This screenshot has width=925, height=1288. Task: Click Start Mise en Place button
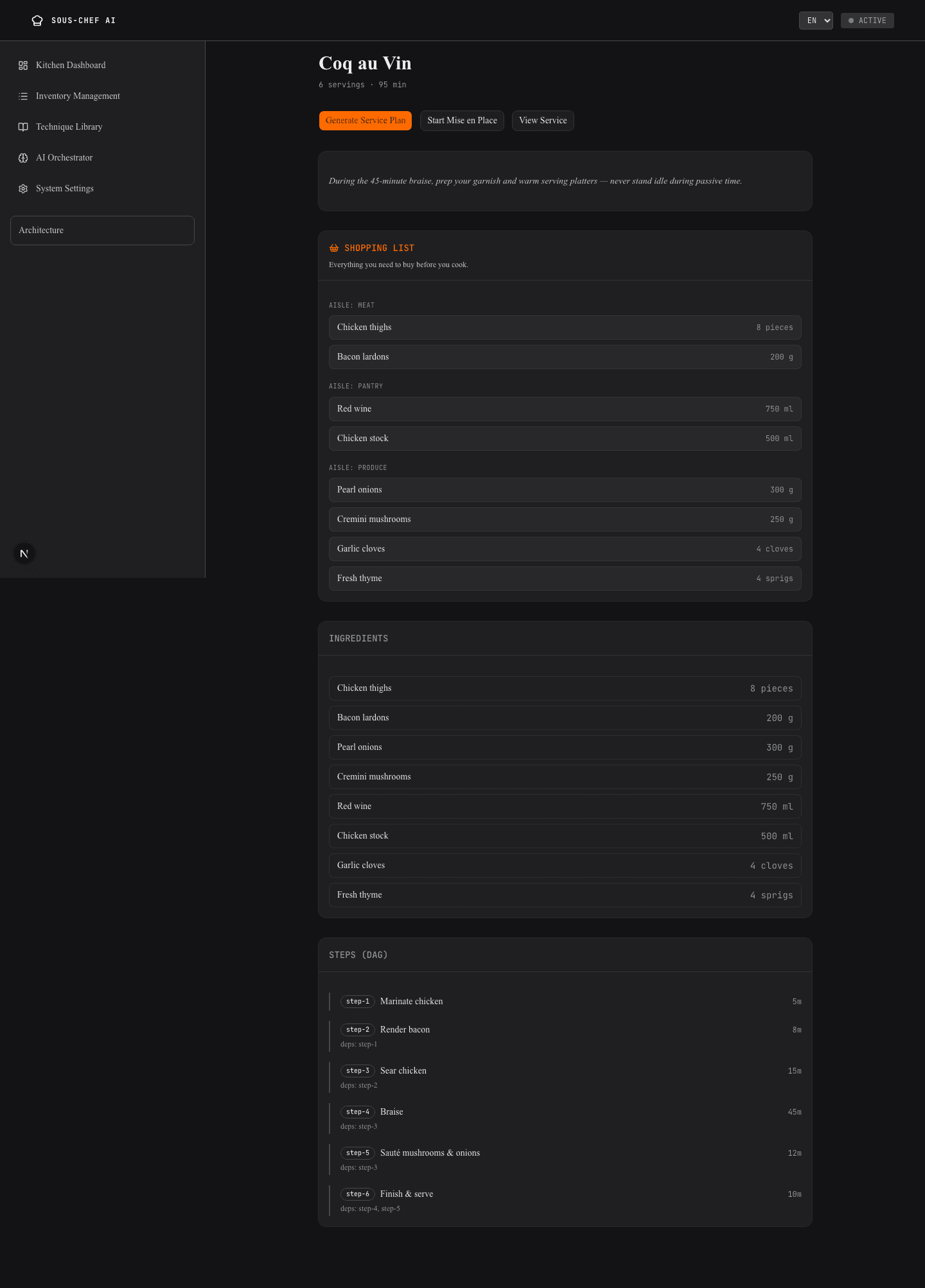(x=463, y=121)
